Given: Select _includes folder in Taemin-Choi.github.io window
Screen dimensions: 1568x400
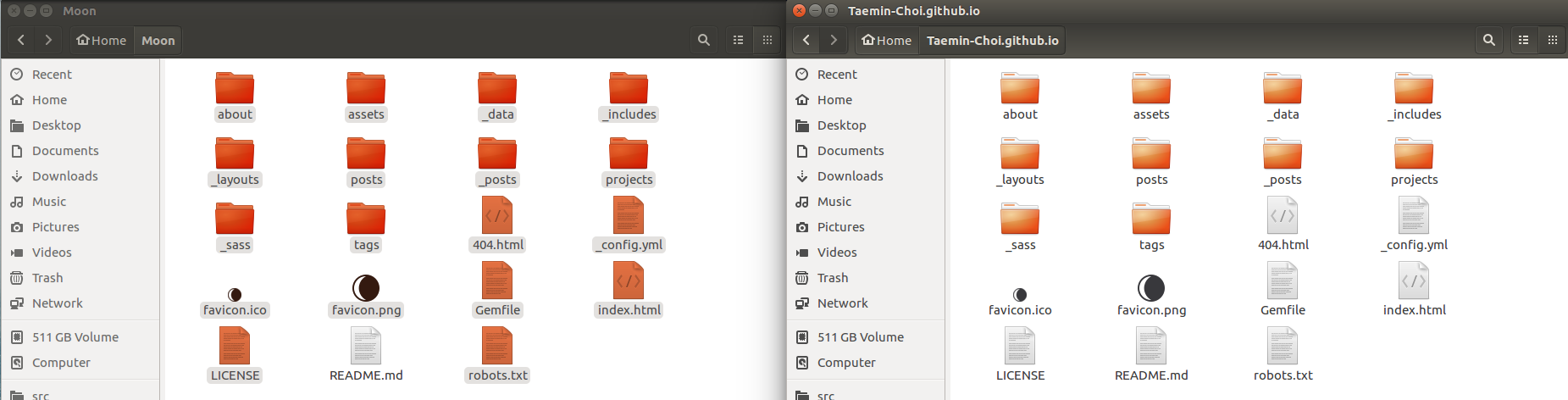Looking at the screenshot, I should (x=1414, y=97).
